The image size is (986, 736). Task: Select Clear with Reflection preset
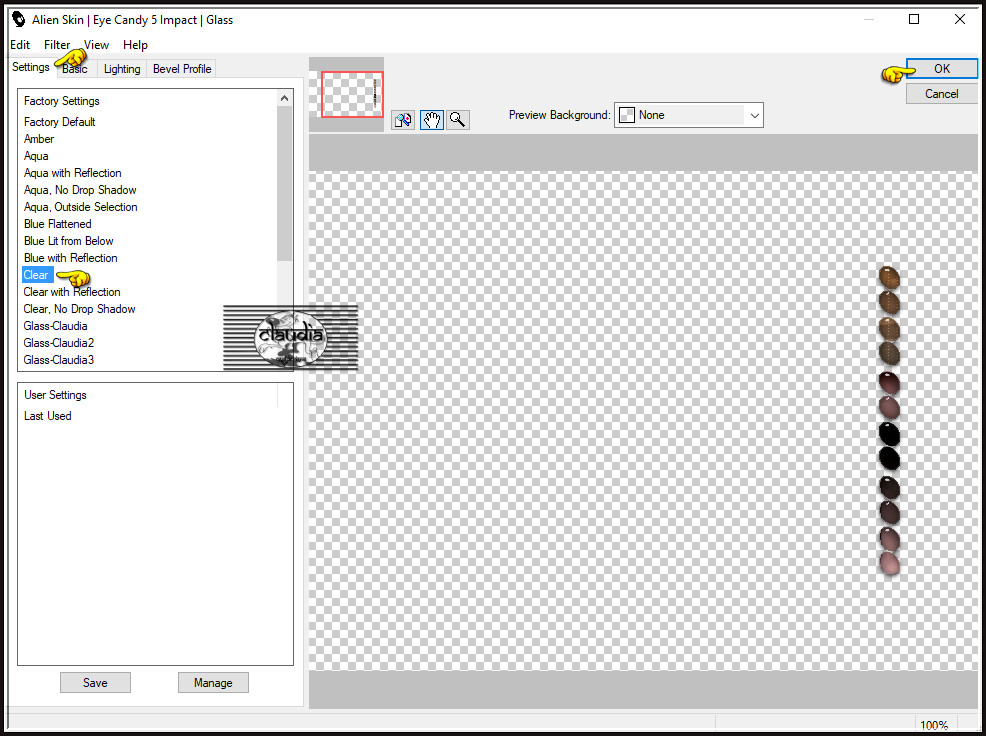coord(72,292)
